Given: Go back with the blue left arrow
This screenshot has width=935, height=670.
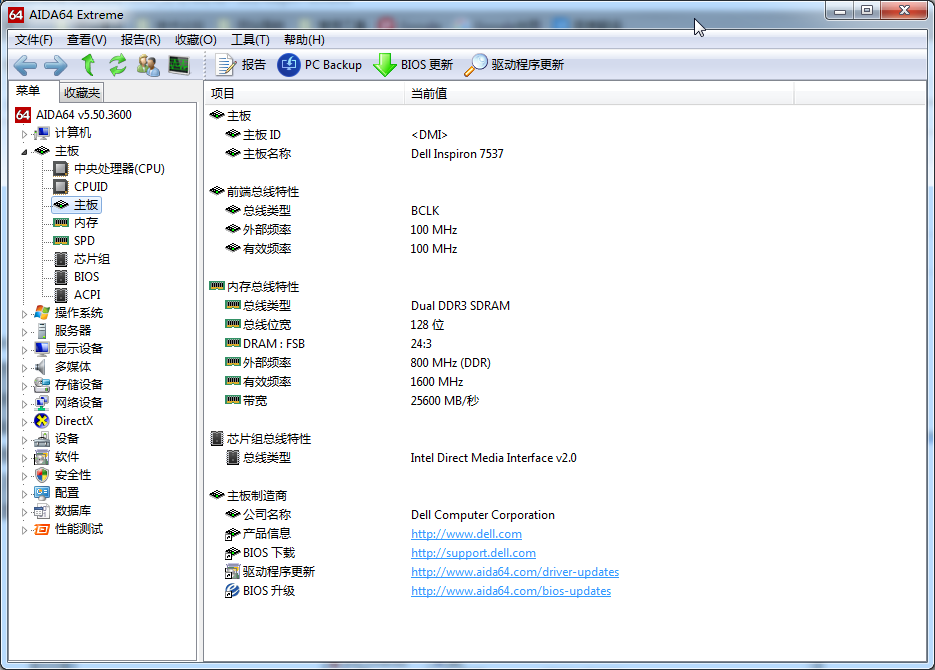Looking at the screenshot, I should click(25, 65).
